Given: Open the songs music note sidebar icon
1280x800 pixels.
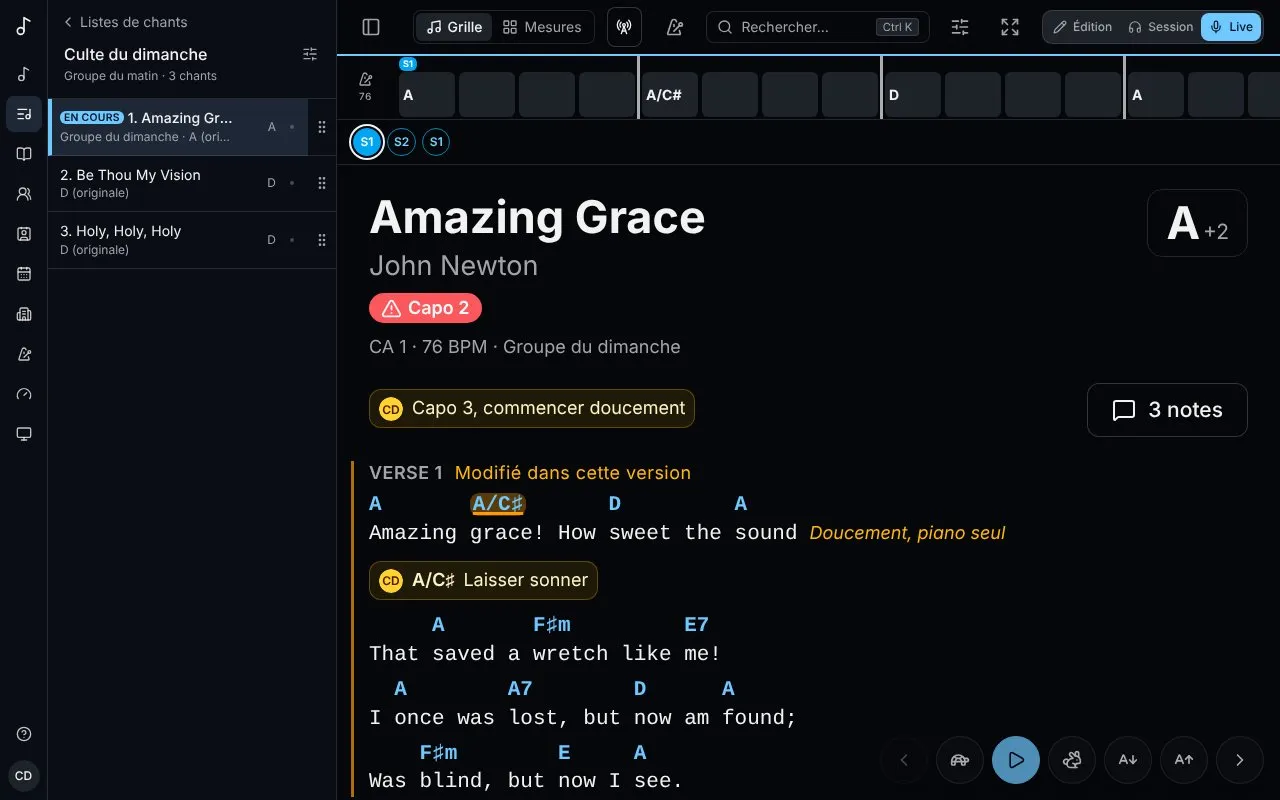Looking at the screenshot, I should point(24,74).
